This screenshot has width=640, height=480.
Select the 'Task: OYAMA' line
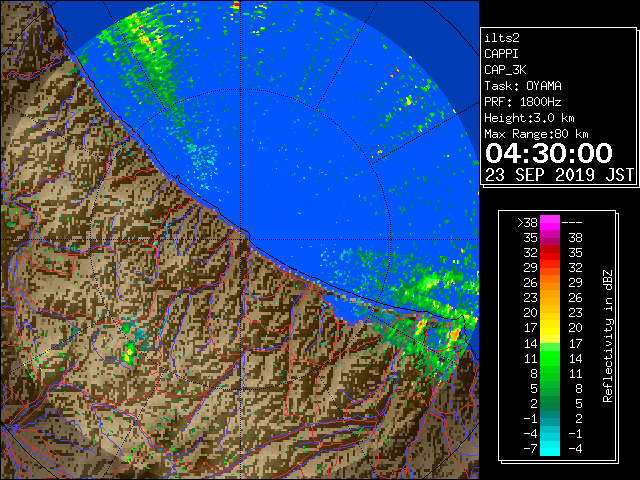point(523,86)
